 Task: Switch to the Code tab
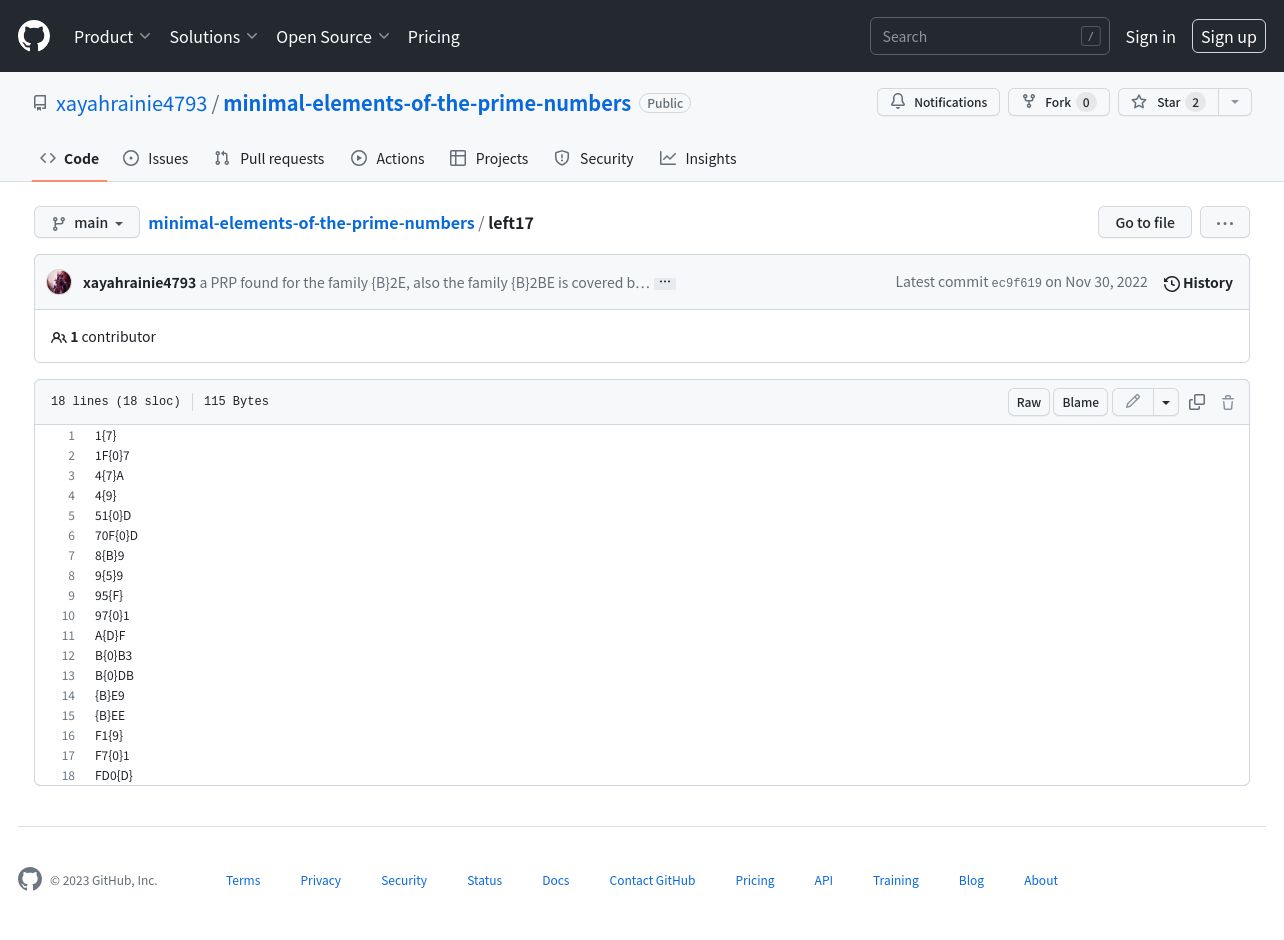click(x=69, y=158)
